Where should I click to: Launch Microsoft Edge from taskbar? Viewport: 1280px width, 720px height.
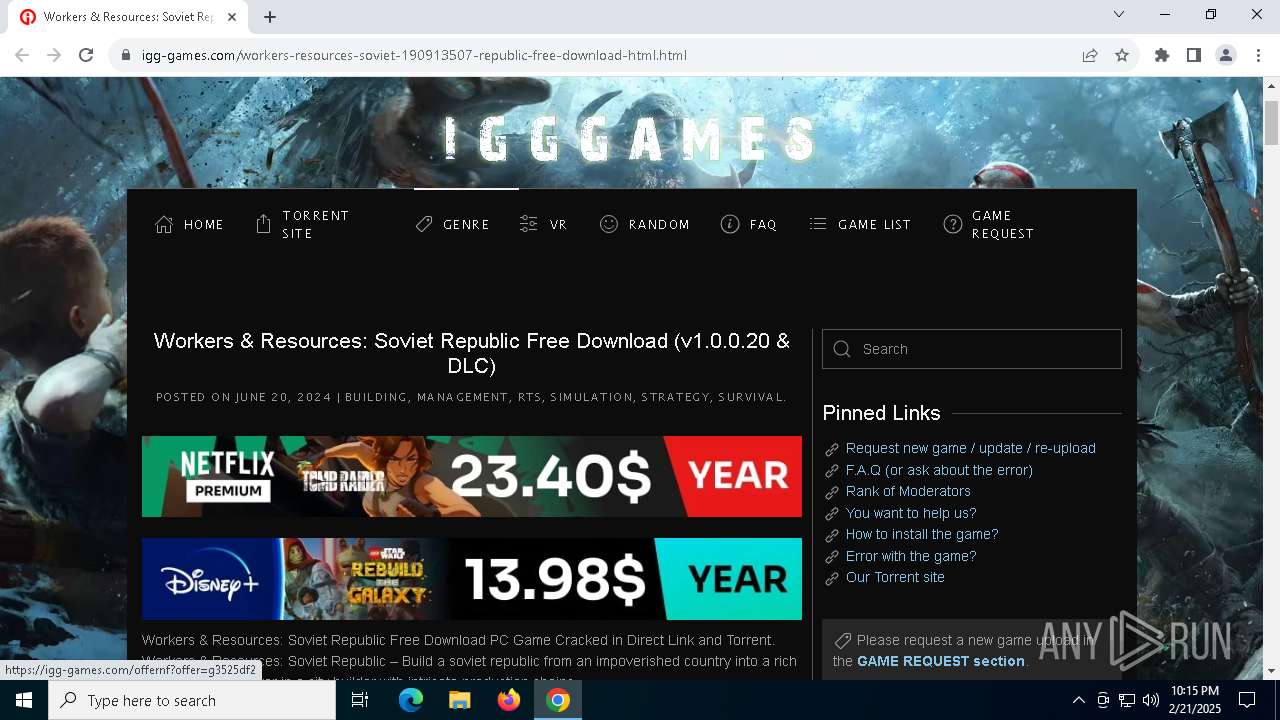pyautogui.click(x=411, y=700)
